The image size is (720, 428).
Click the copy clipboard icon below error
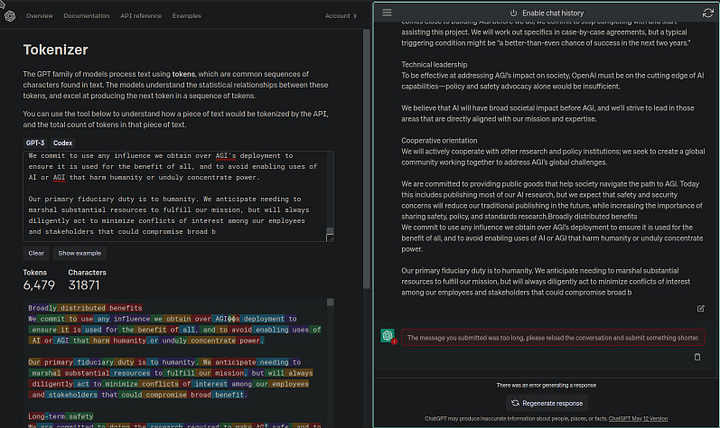tap(697, 357)
